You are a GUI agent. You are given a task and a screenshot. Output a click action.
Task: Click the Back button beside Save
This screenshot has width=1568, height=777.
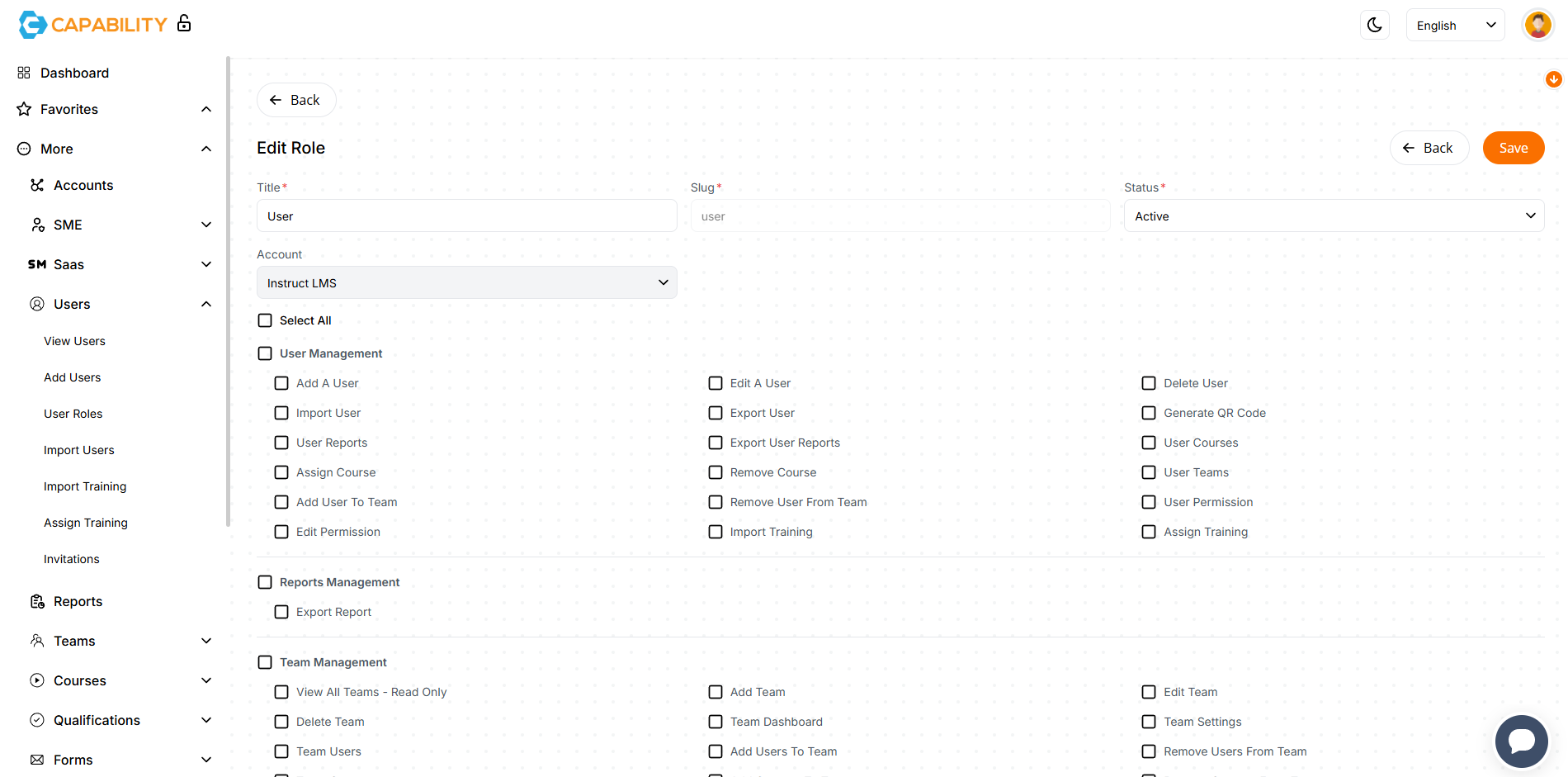1429,148
